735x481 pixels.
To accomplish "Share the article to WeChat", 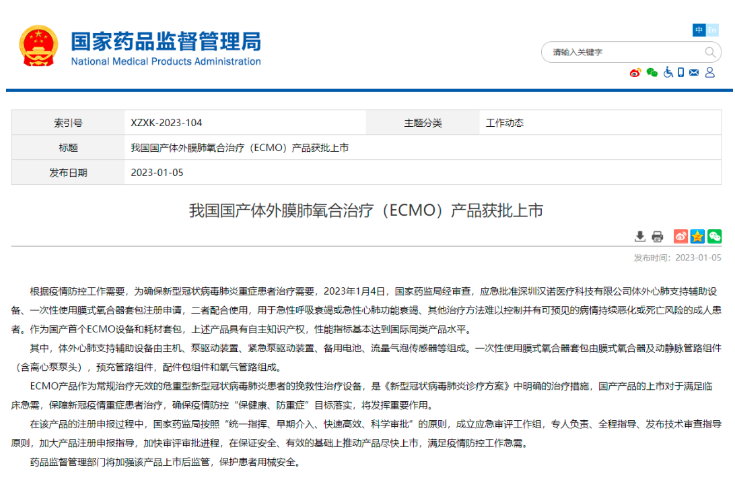I will 714,237.
